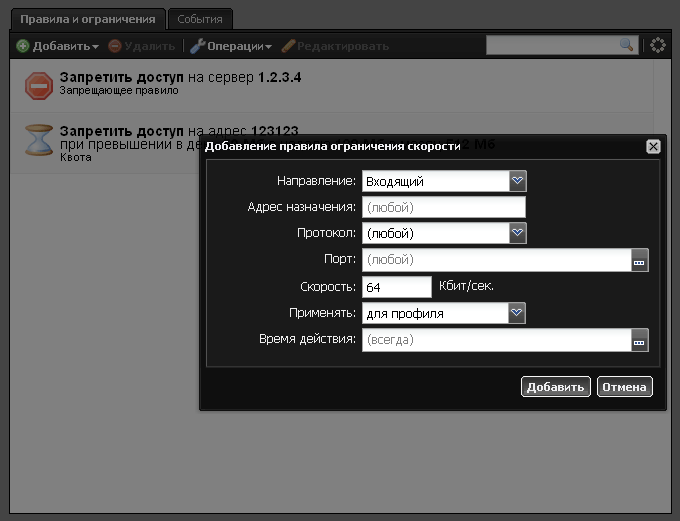Image resolution: width=680 pixels, height=521 pixels.
Task: Open the Операции dropdown menu
Action: (x=231, y=46)
